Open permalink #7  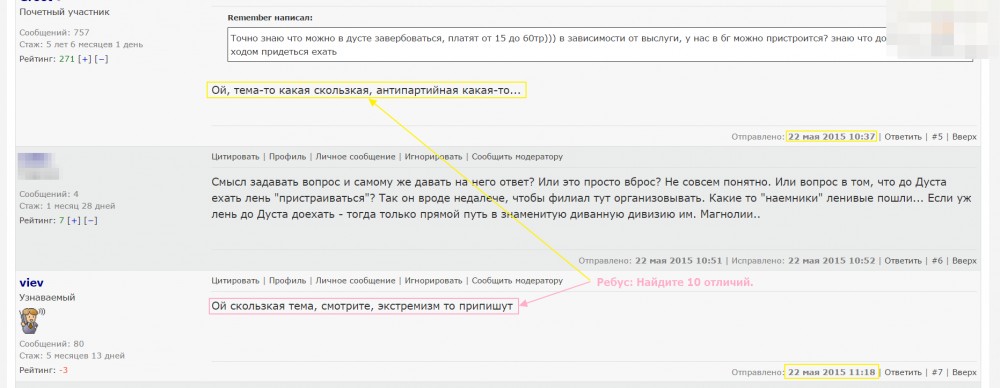coord(937,372)
